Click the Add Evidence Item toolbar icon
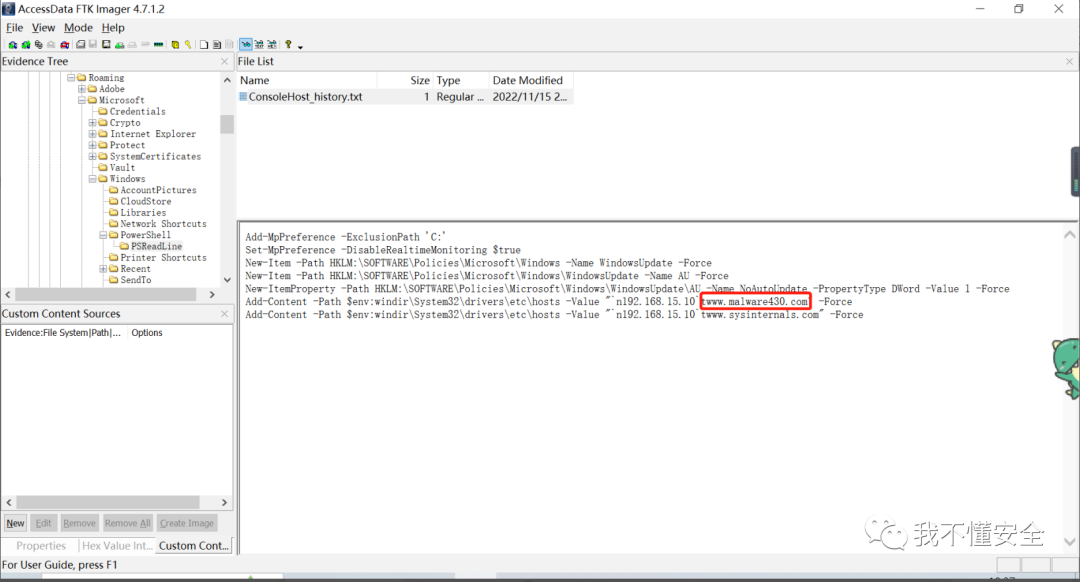The height and width of the screenshot is (582, 1080). click(x=13, y=45)
